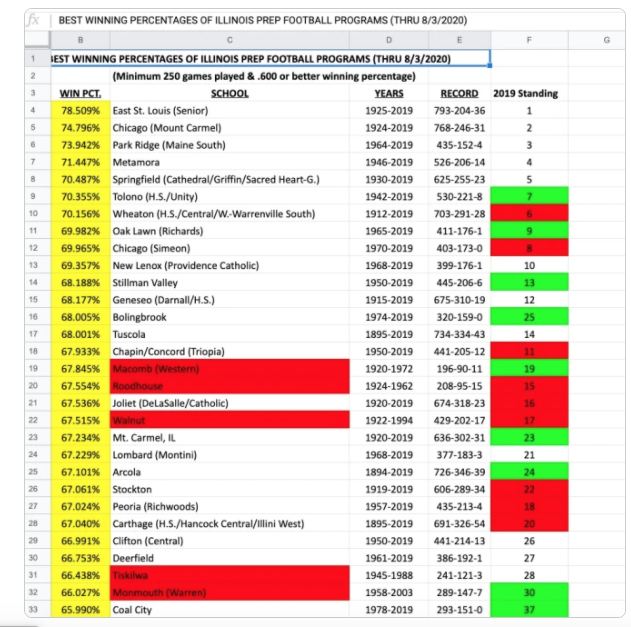Select years 1895-2019 in Tuscola row

(x=389, y=334)
